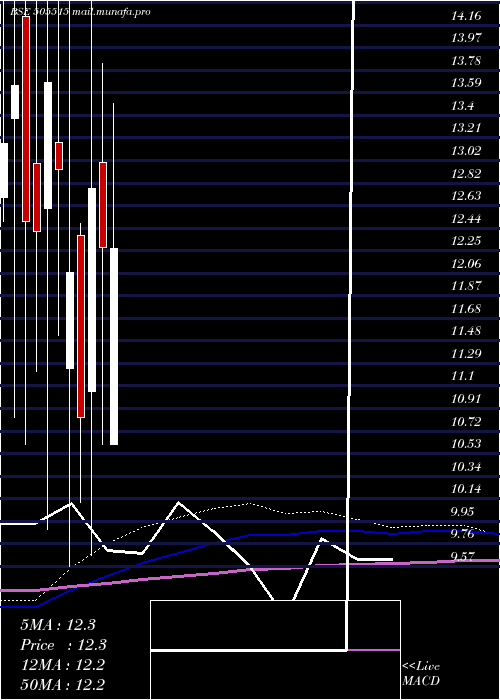Select the 10.34 axis value
500x700 pixels.
466,467
